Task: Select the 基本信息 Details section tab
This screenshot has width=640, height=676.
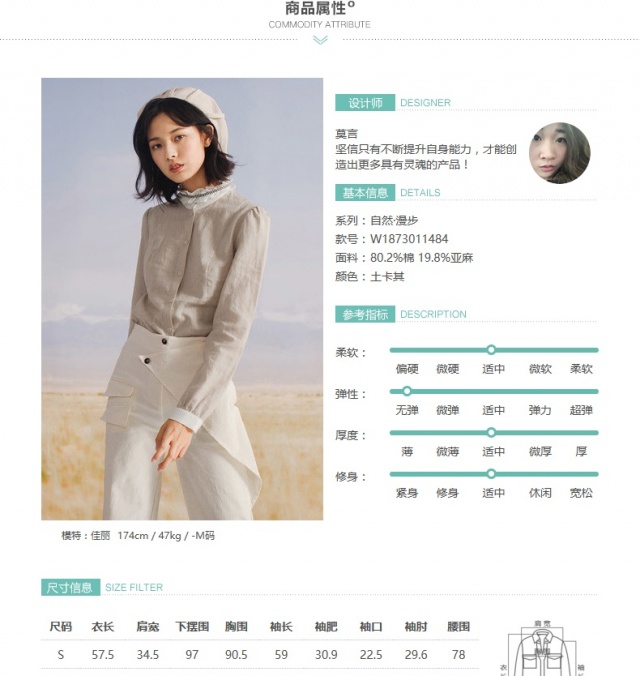Action: click(x=365, y=192)
